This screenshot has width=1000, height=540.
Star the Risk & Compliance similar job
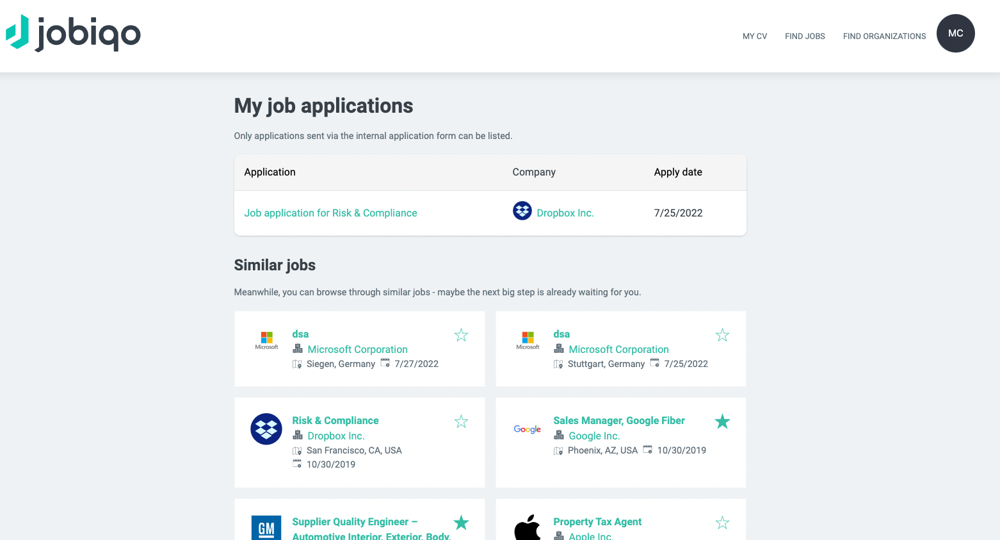click(x=461, y=422)
